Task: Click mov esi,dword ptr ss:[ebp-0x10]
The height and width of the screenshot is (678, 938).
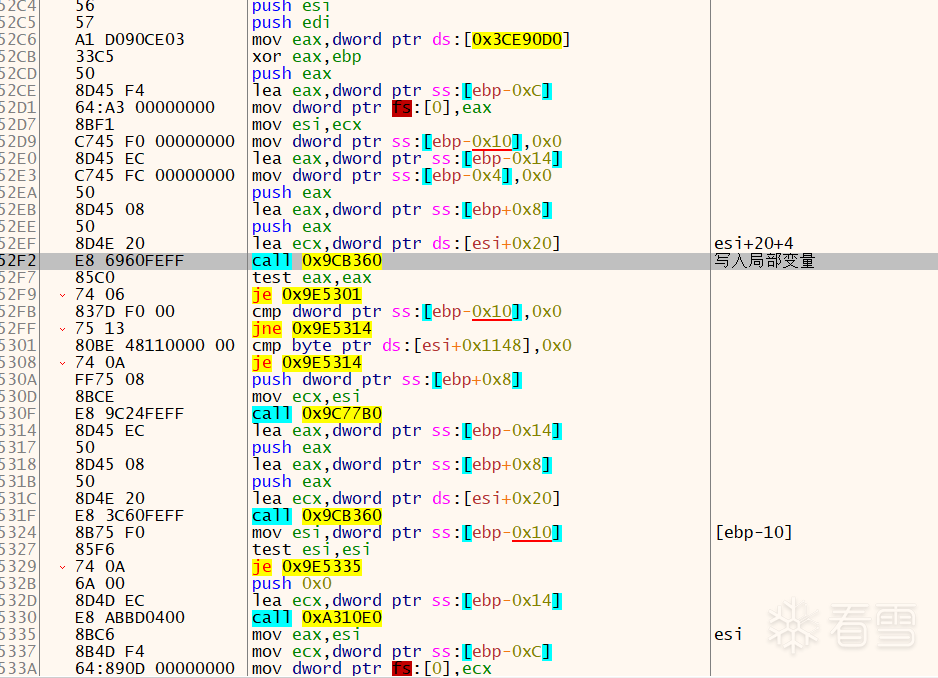Action: [x=407, y=533]
